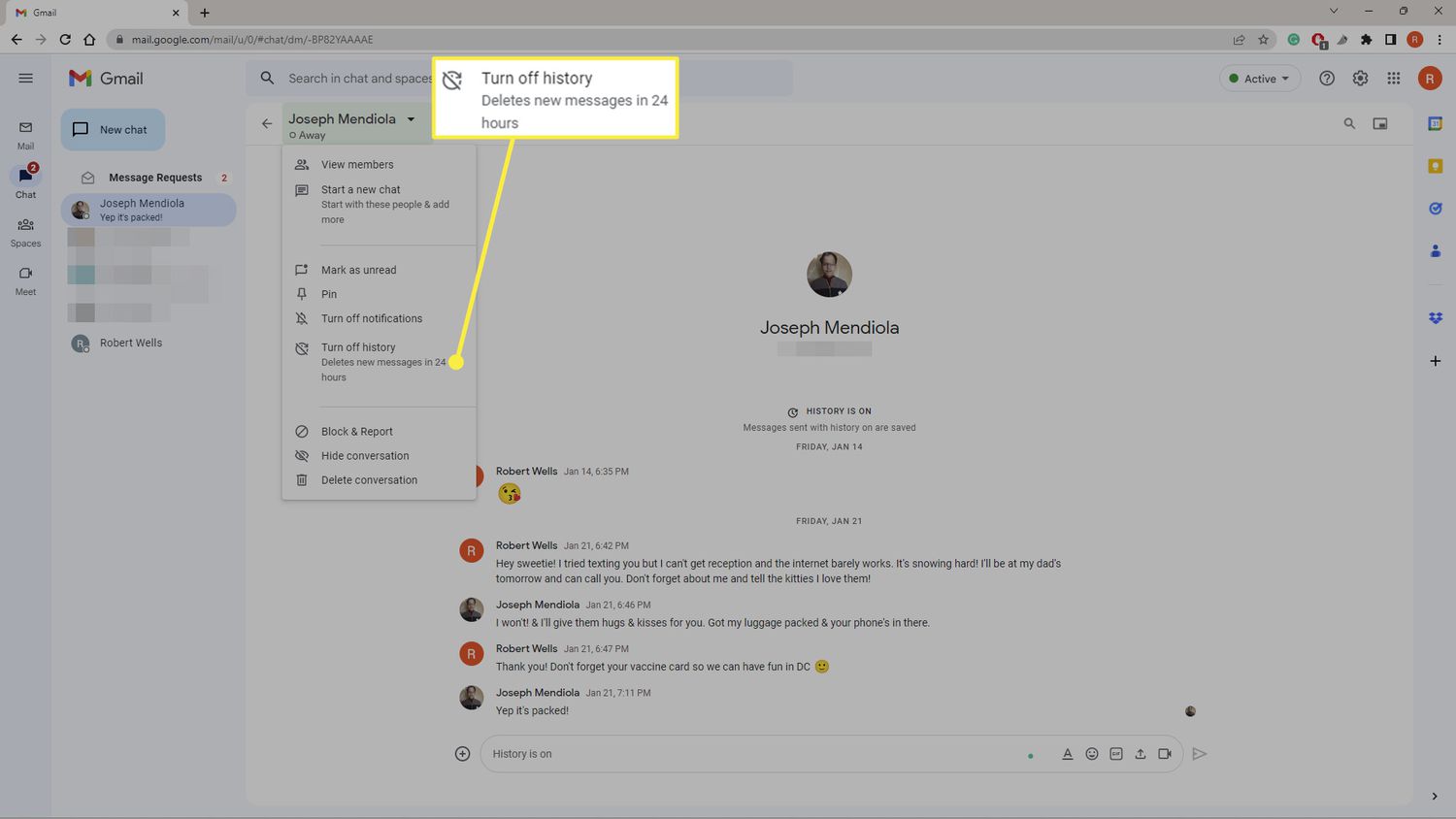Open Google Keep side panel
The image size is (1456, 819).
1435,166
